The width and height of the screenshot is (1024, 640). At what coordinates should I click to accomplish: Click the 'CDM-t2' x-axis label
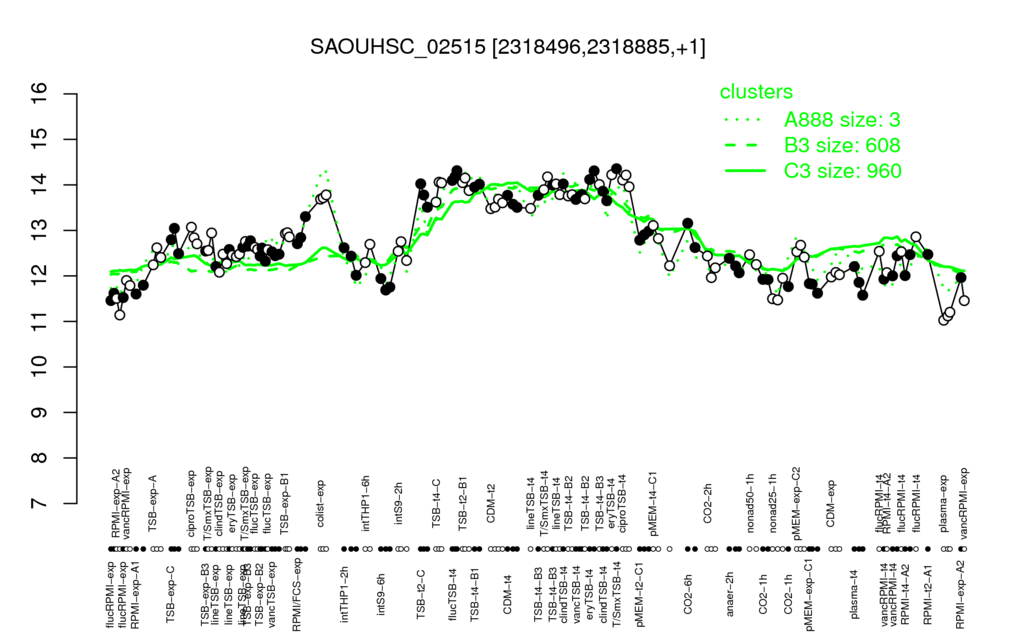pyautogui.click(x=491, y=504)
